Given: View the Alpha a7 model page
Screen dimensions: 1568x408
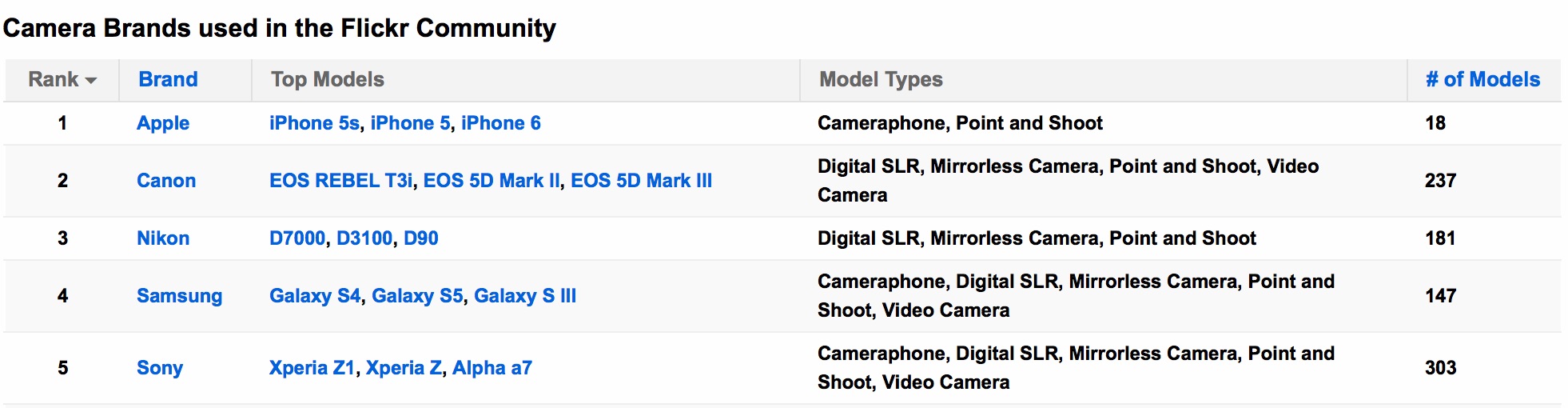Looking at the screenshot, I should [492, 368].
